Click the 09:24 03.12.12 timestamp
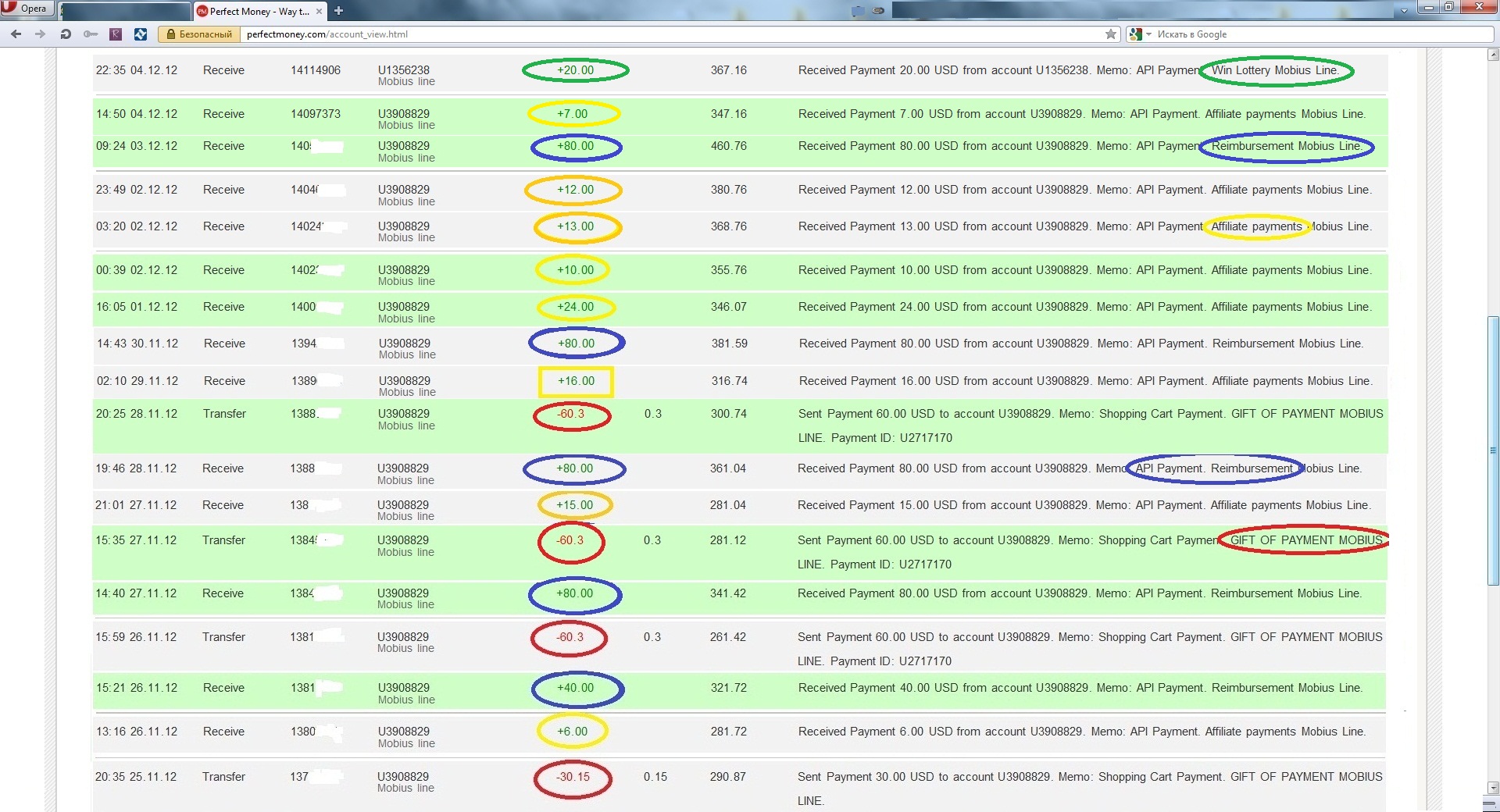Screen dimensions: 1500x812 tap(137, 146)
